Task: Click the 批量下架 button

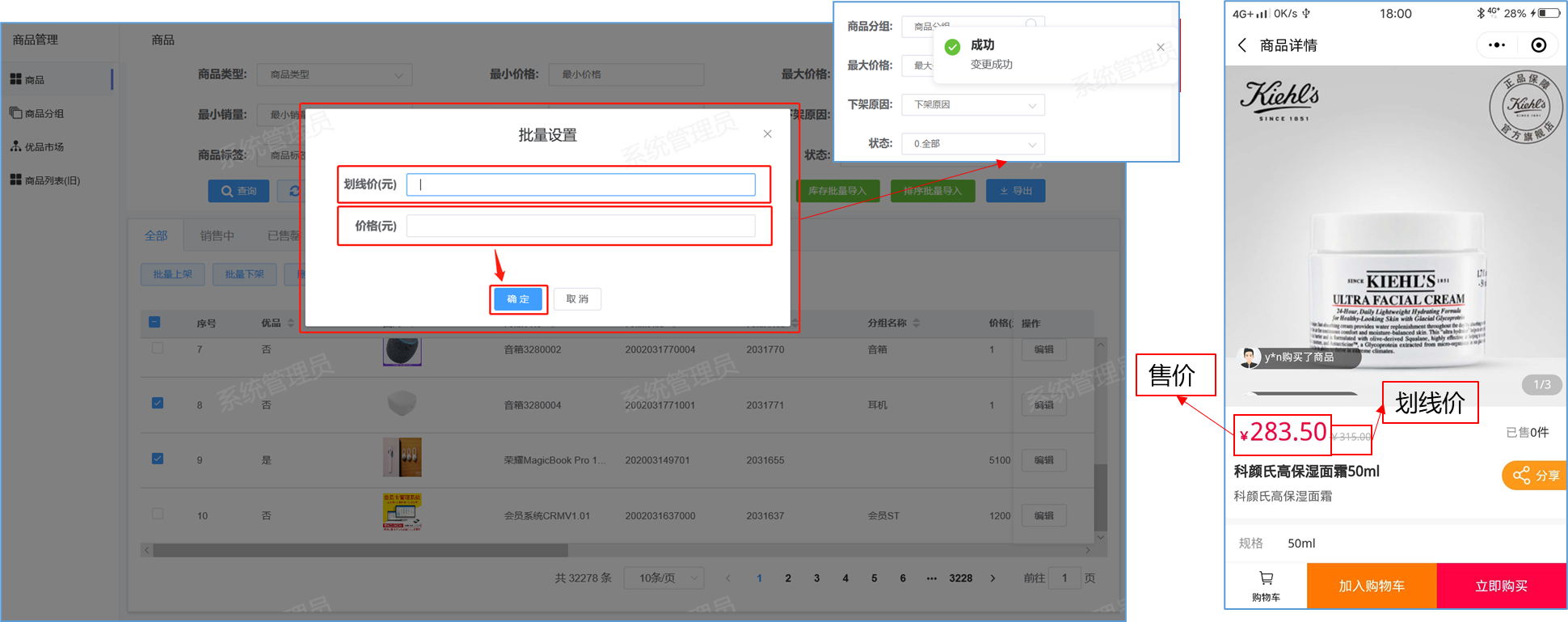Action: coord(244,274)
